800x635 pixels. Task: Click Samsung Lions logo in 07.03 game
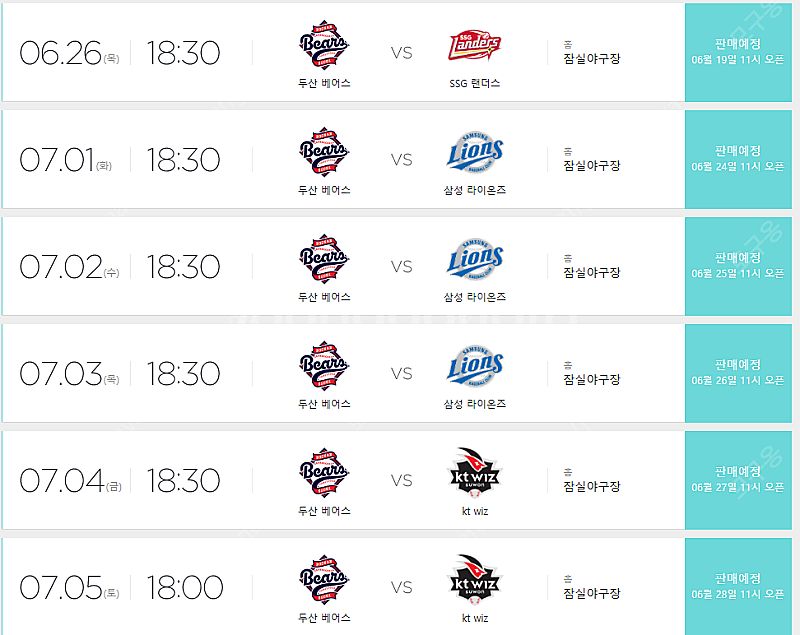[x=474, y=366]
